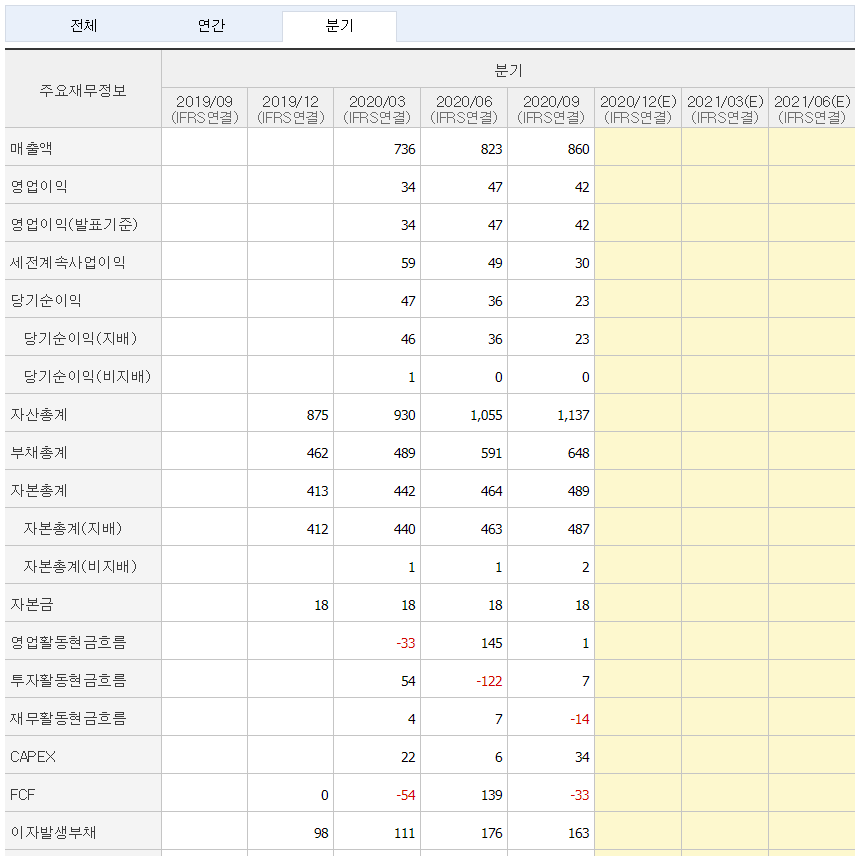
Task: Select the 영업이익(발표기준) row label
Action: click(74, 225)
